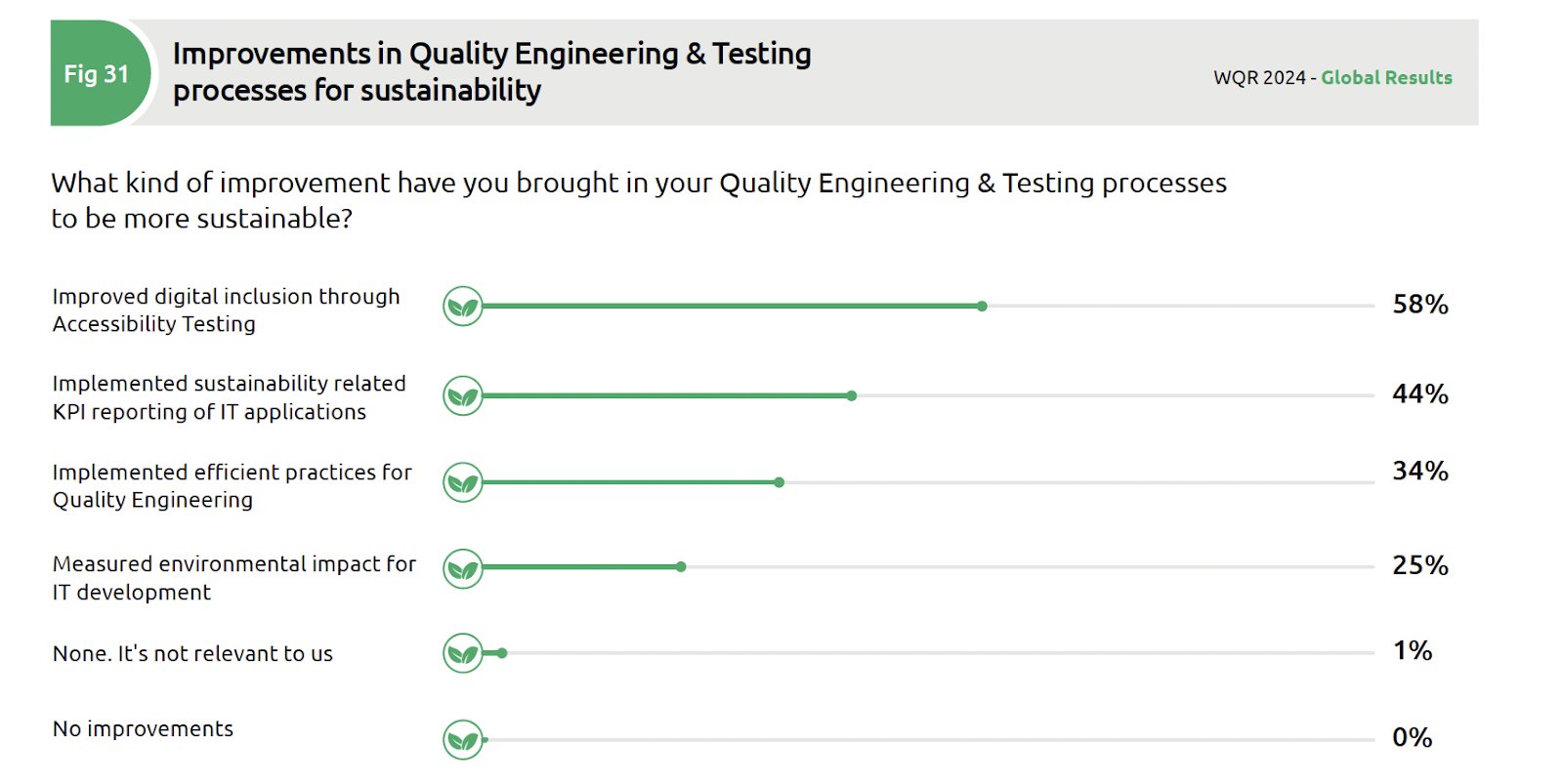Click the green Fig 31 badge

(x=97, y=74)
